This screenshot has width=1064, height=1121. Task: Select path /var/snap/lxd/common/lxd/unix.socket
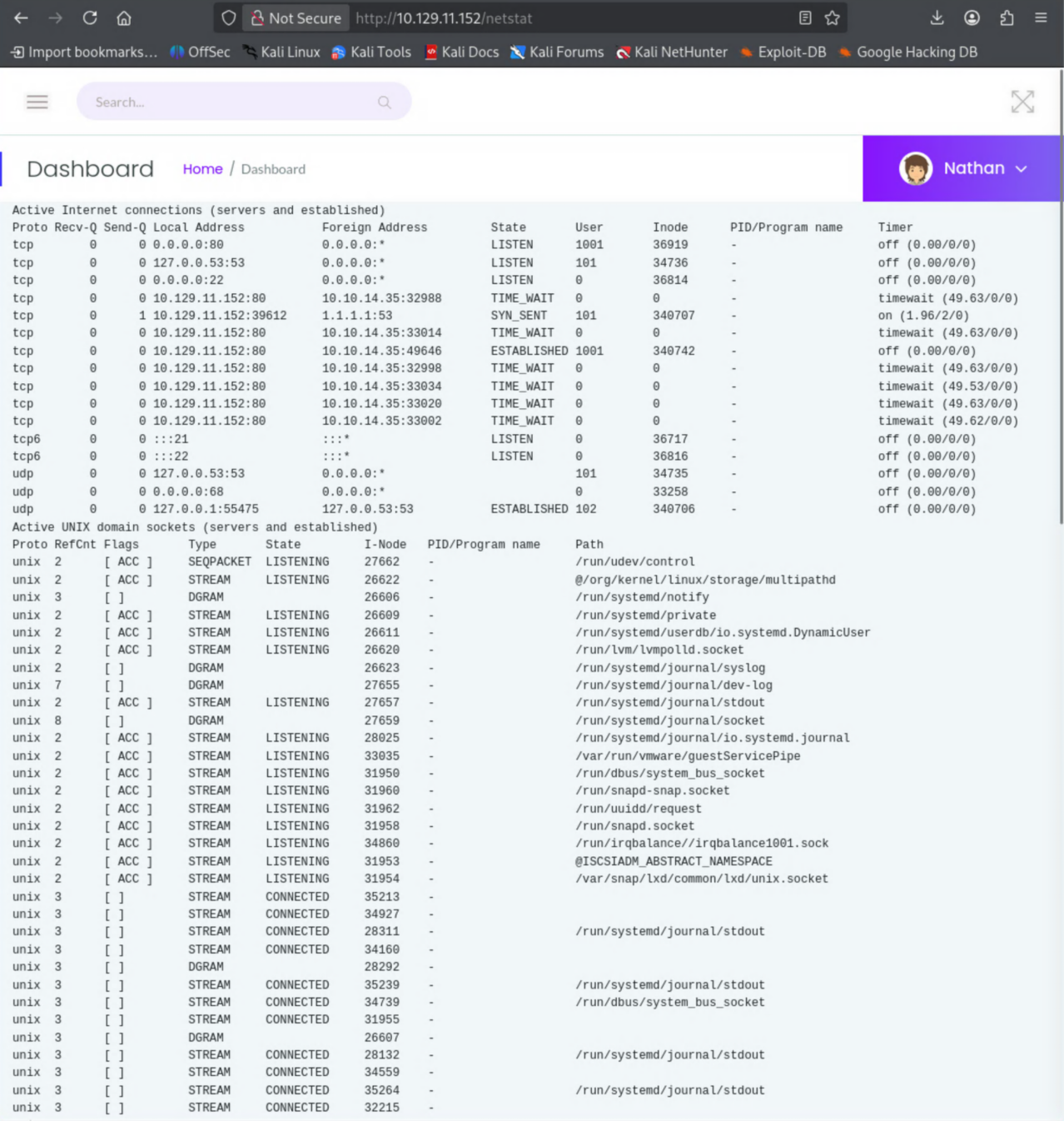702,879
